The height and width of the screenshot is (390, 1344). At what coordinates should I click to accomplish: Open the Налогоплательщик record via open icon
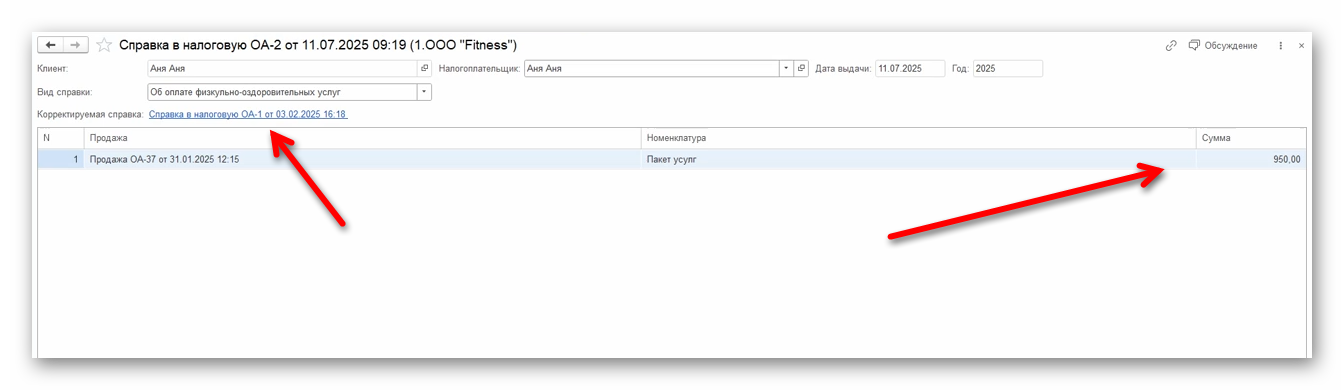801,68
